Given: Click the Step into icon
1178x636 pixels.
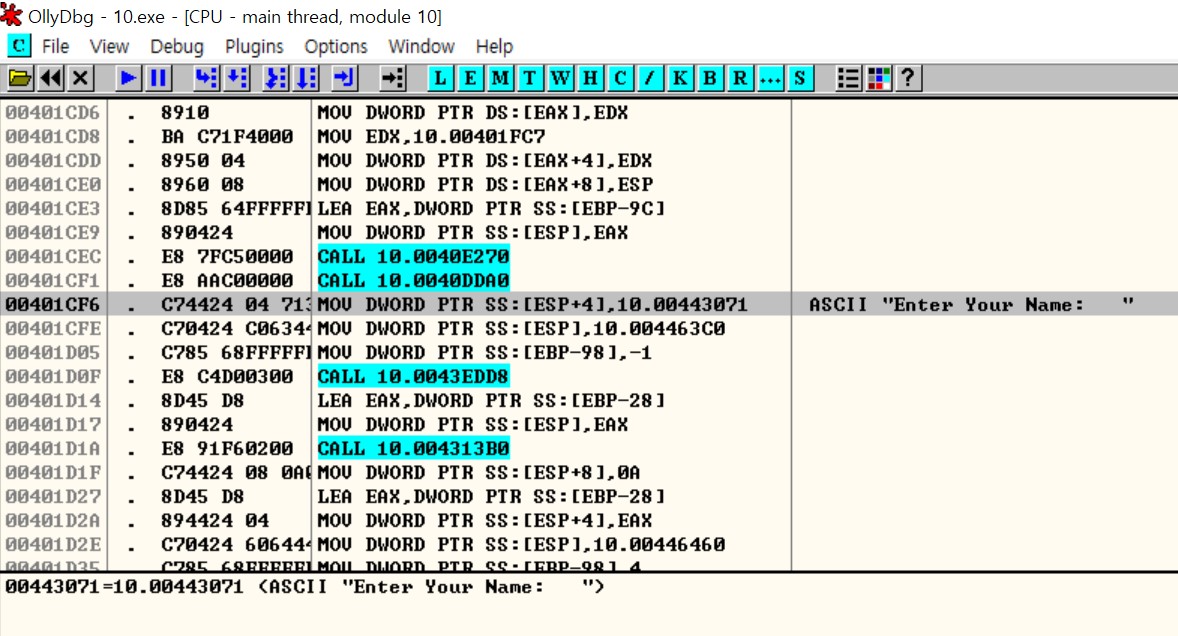Looking at the screenshot, I should [x=206, y=78].
